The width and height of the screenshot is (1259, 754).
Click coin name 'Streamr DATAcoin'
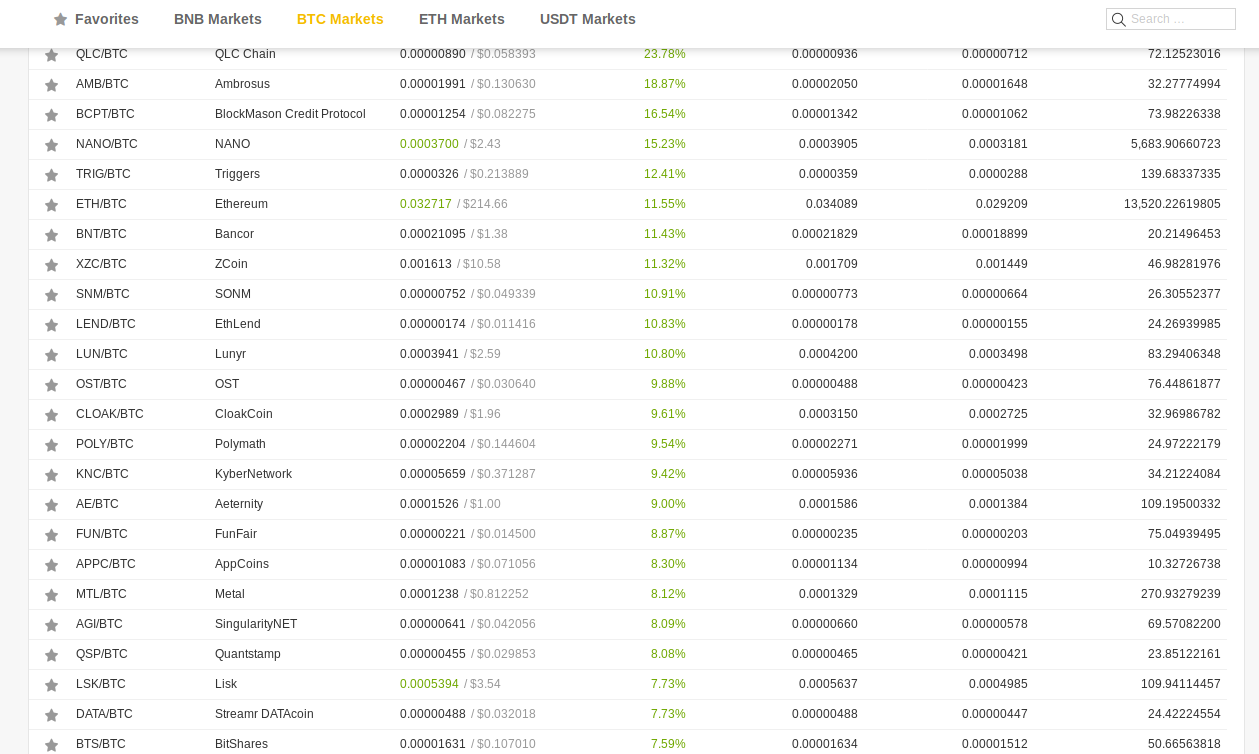coord(264,714)
